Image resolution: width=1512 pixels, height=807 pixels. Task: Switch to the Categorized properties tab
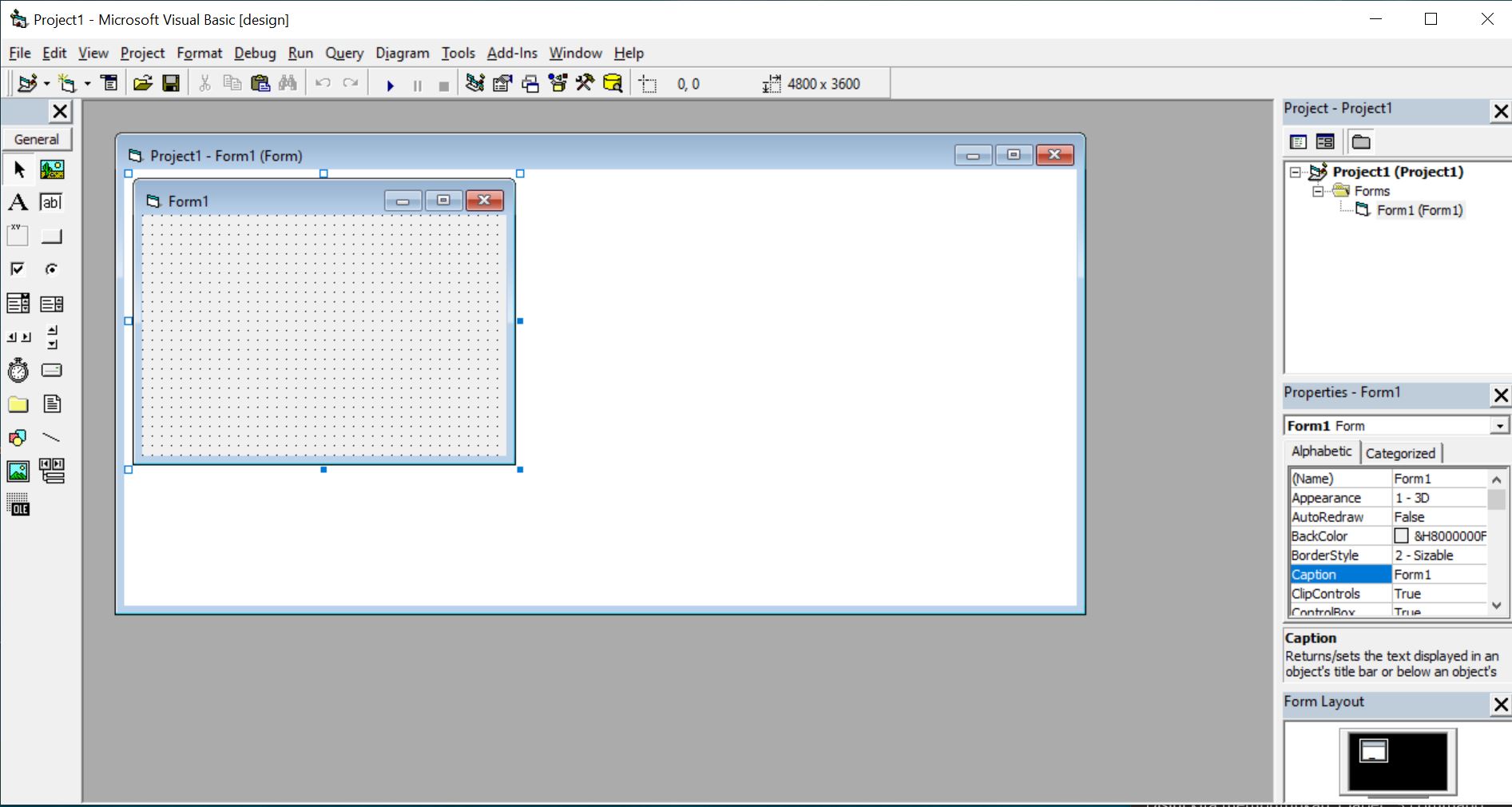coord(1400,453)
